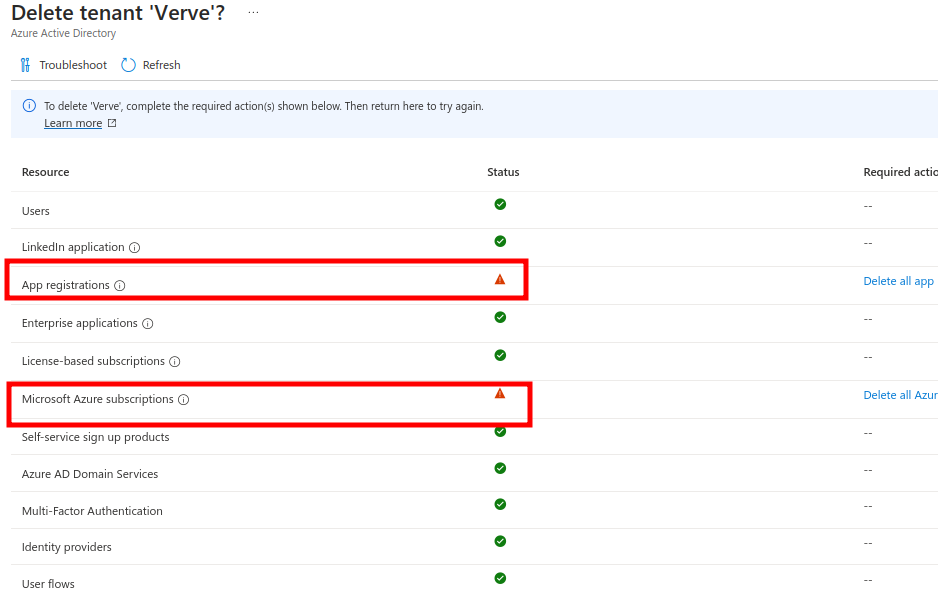The height and width of the screenshot is (595, 938).
Task: Select the LinkedIn application row text
Action: tap(73, 248)
